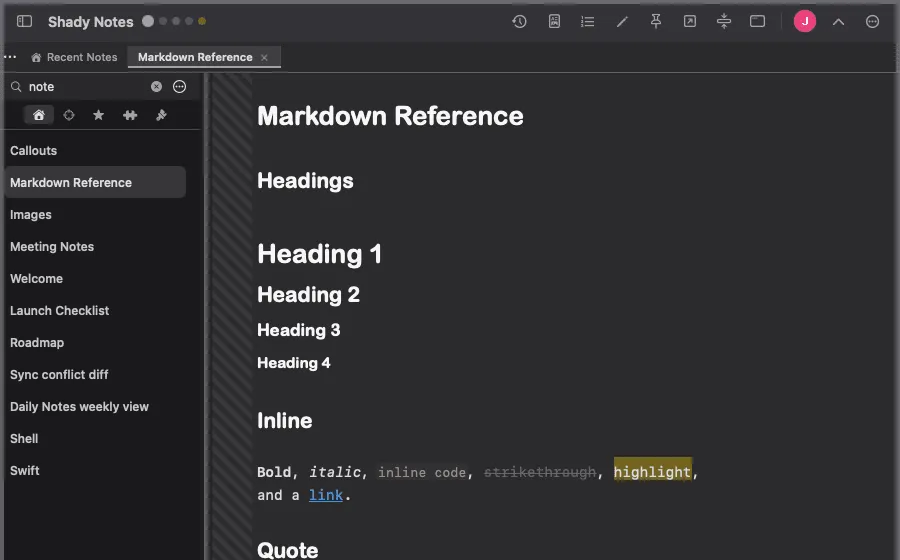Click the 'Heading 1' line
Image resolution: width=900 pixels, height=560 pixels.
[320, 254]
